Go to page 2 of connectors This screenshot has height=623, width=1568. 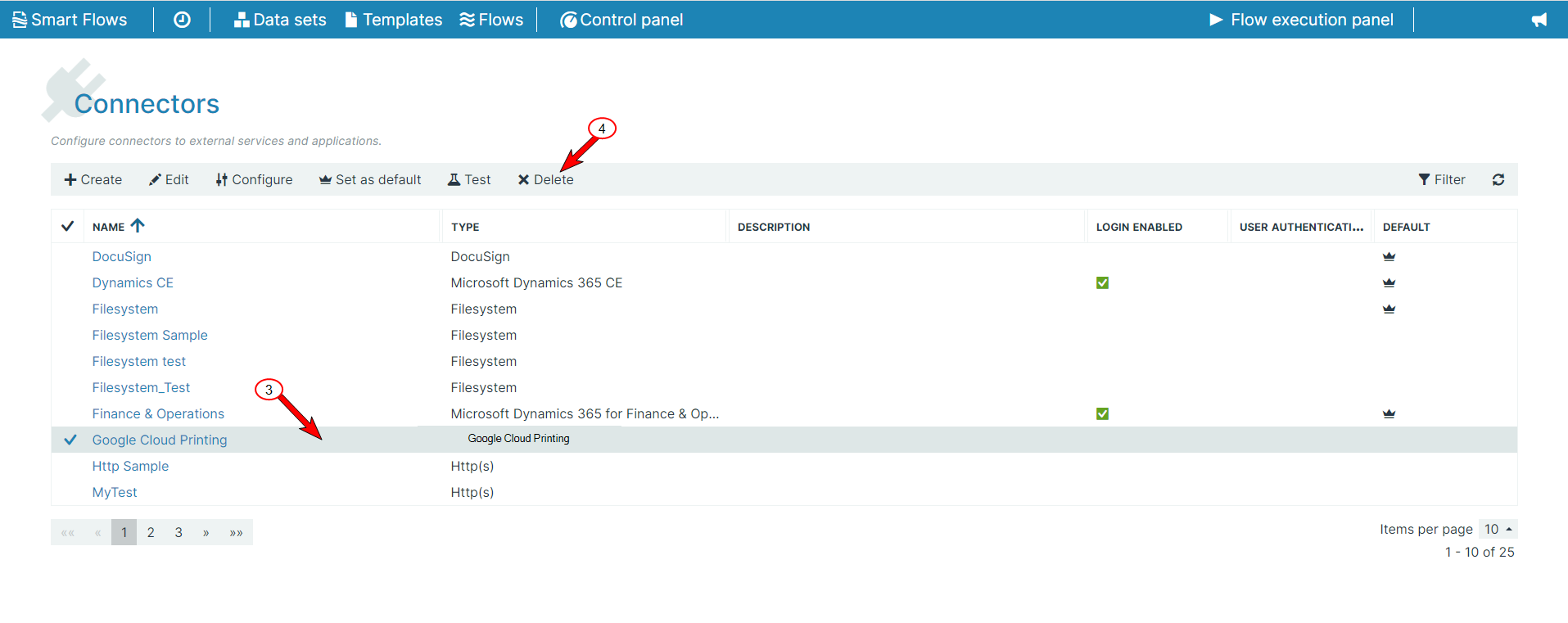pos(151,532)
